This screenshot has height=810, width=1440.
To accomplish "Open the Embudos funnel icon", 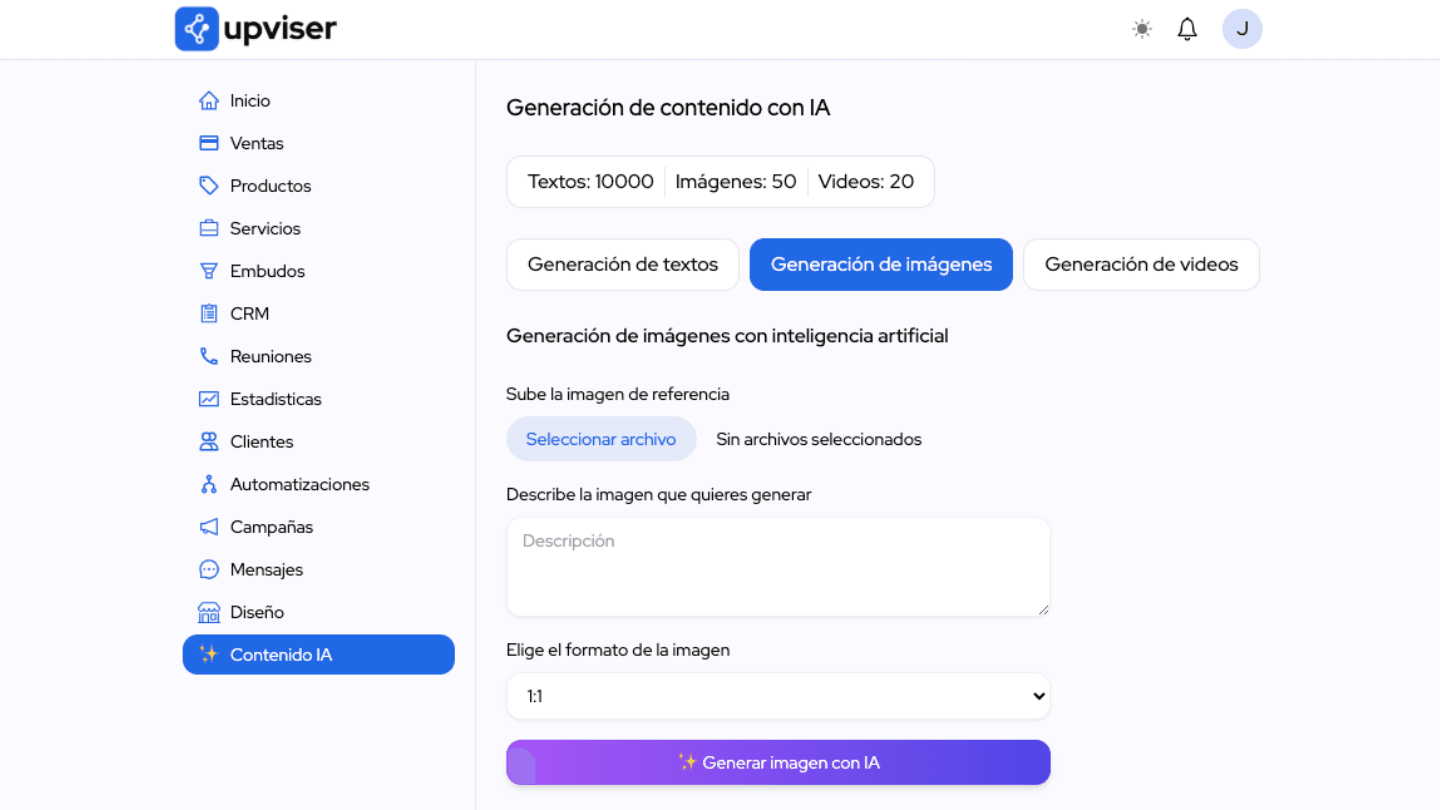I will [x=209, y=270].
